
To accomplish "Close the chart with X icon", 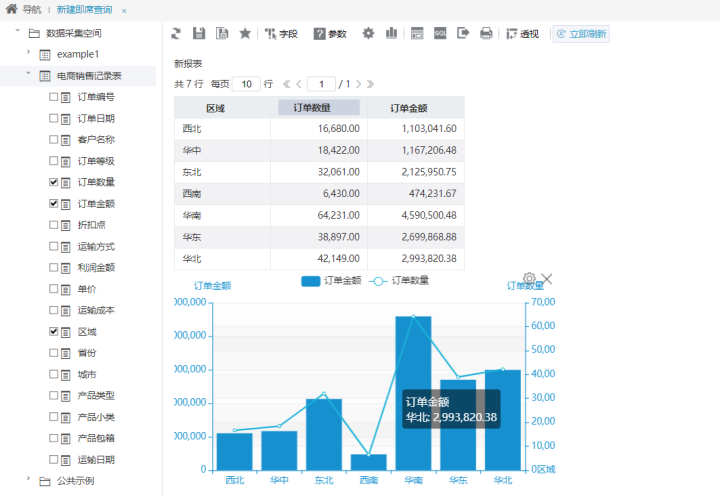I will [546, 279].
